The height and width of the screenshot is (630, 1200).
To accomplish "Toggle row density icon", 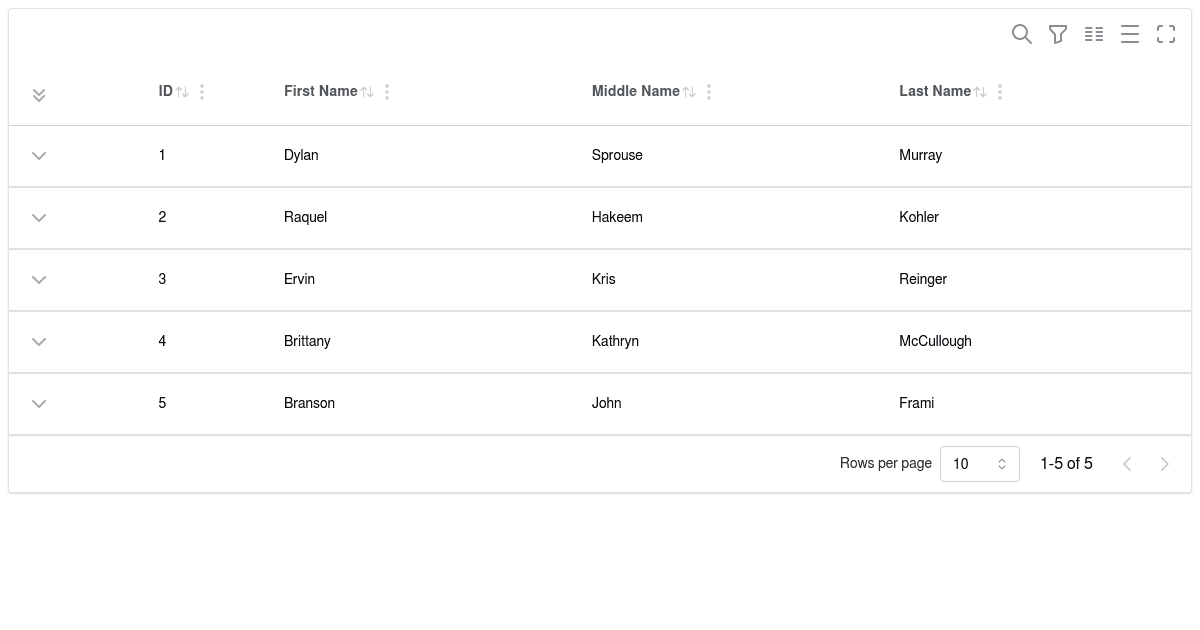I will click(x=1130, y=34).
